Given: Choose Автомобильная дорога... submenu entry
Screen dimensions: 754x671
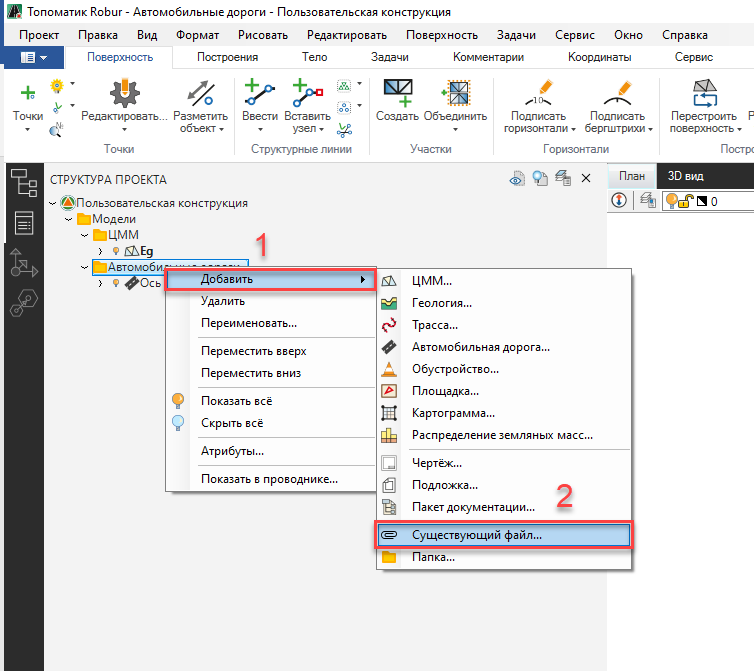Looking at the screenshot, I should click(503, 347).
